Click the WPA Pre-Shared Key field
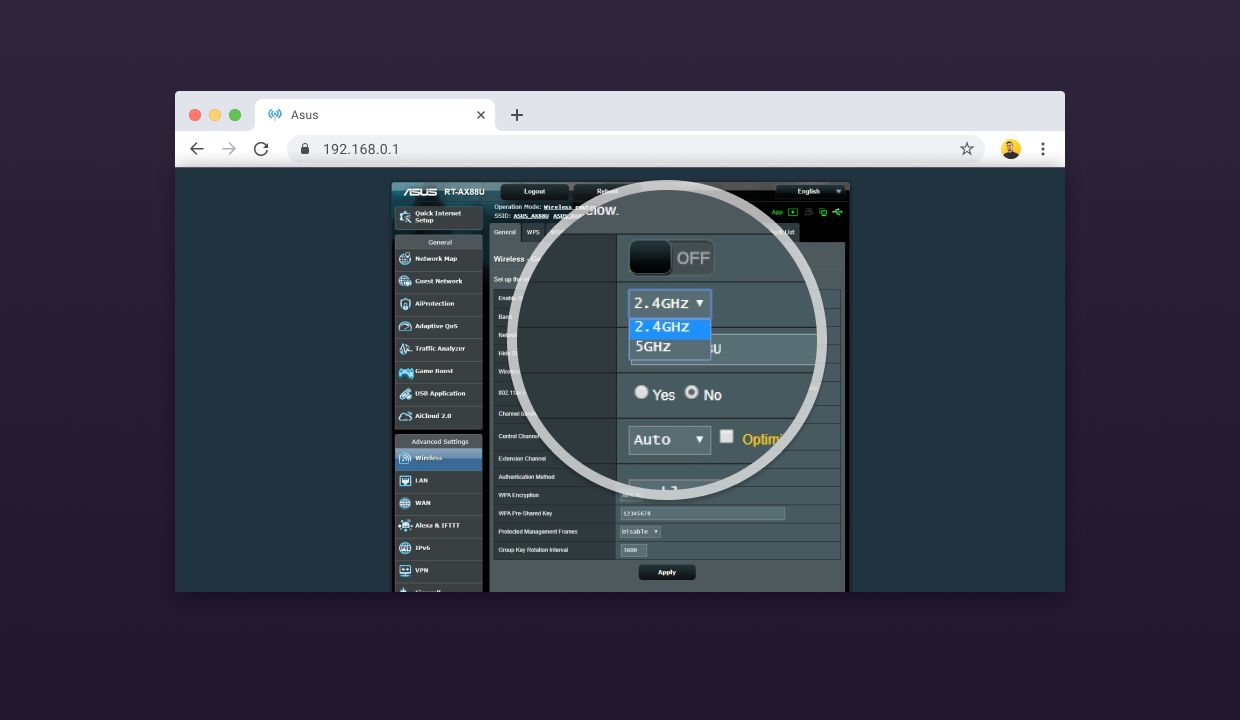This screenshot has width=1240, height=720. point(701,514)
